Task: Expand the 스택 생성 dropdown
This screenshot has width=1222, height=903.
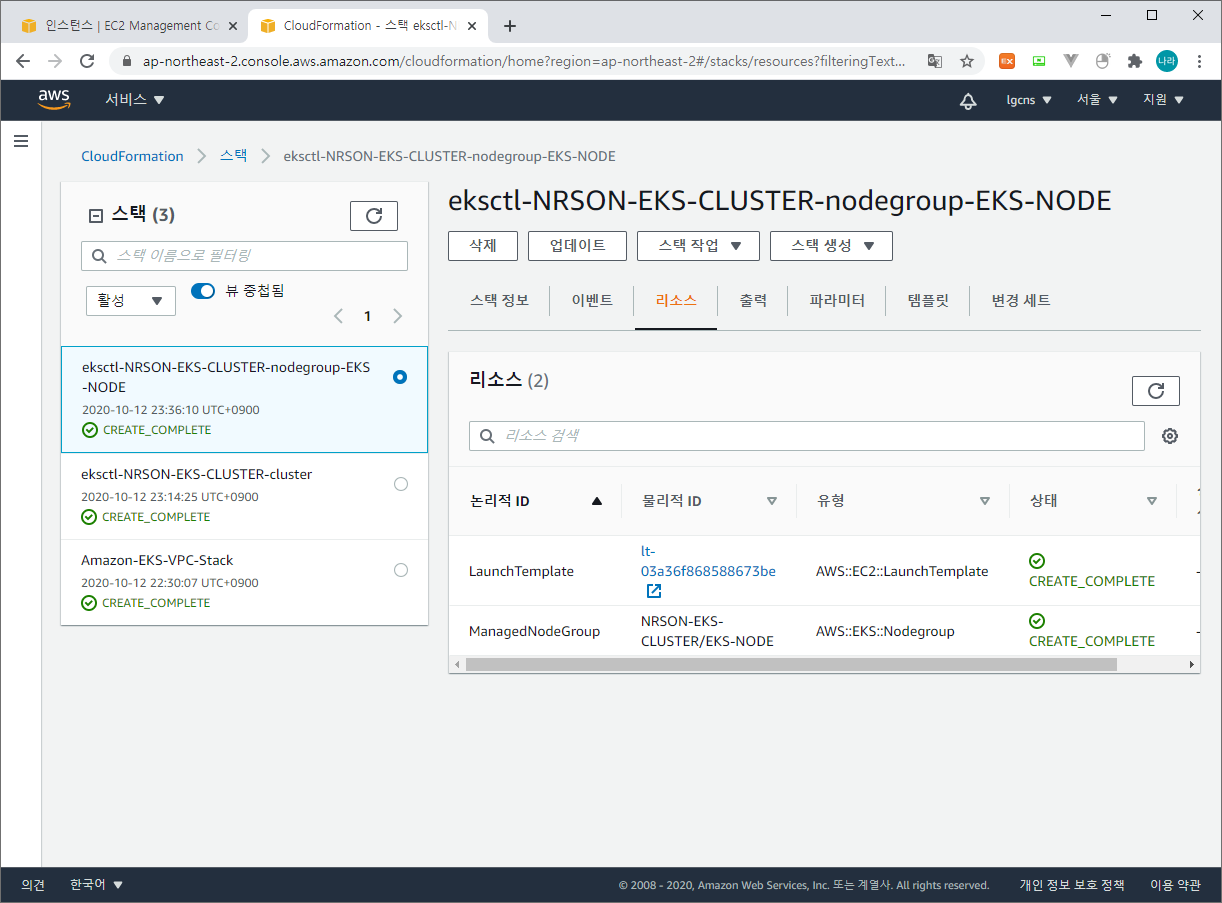Action: [x=831, y=246]
